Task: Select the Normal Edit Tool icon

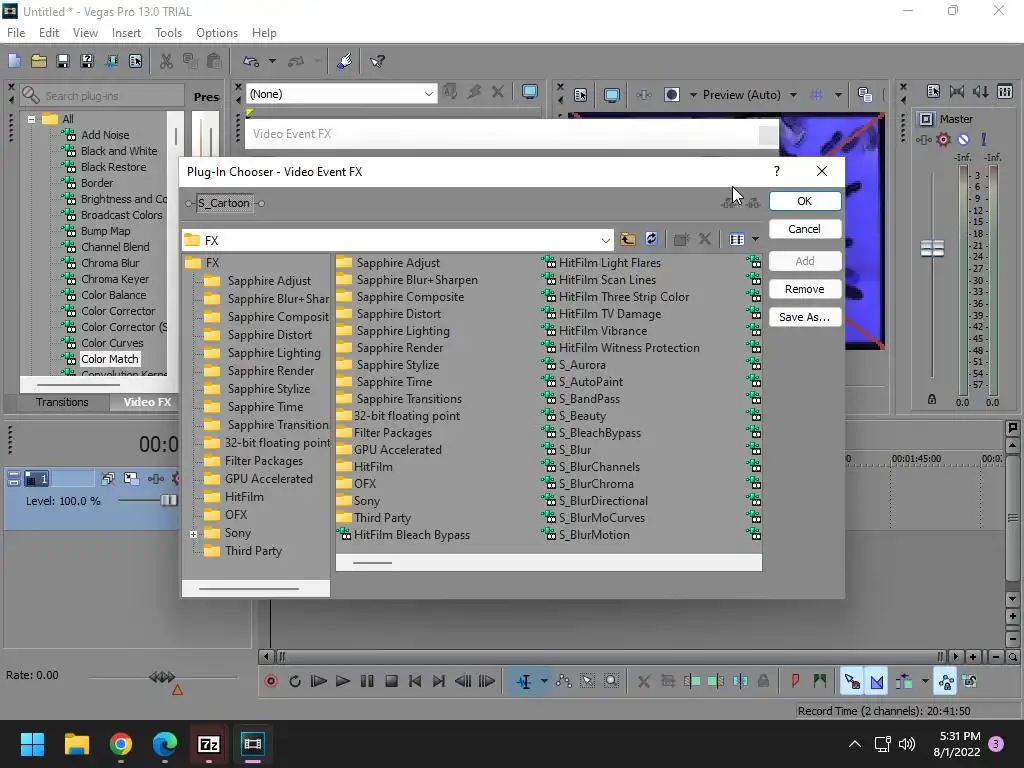Action: [524, 681]
